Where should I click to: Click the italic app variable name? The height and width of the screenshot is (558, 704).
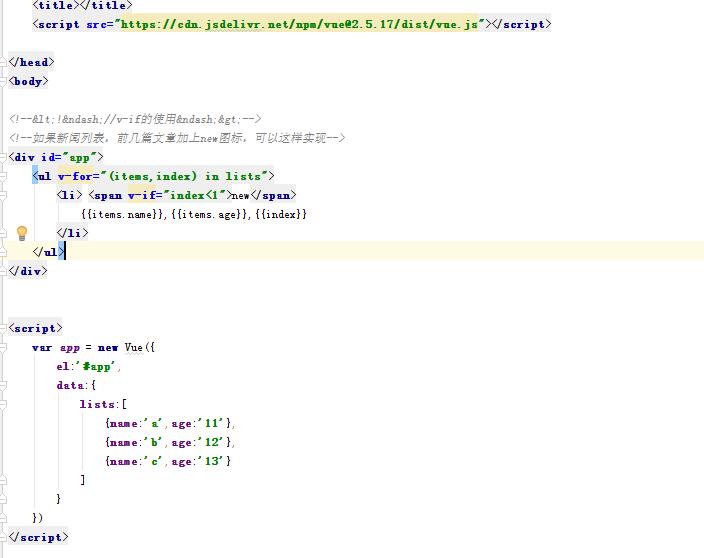coord(70,348)
